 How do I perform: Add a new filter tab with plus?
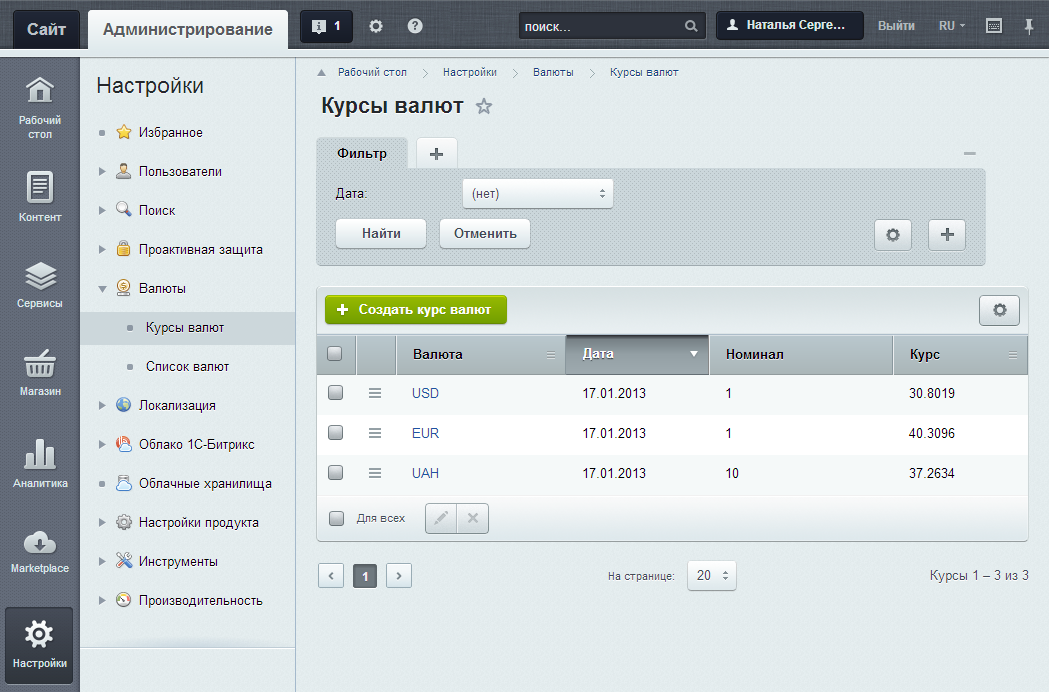pos(436,153)
